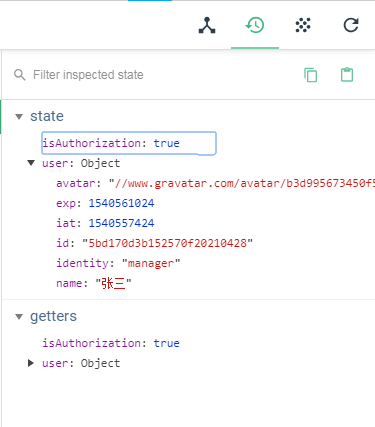
Task: Click the iat key label
Action: coord(66,223)
